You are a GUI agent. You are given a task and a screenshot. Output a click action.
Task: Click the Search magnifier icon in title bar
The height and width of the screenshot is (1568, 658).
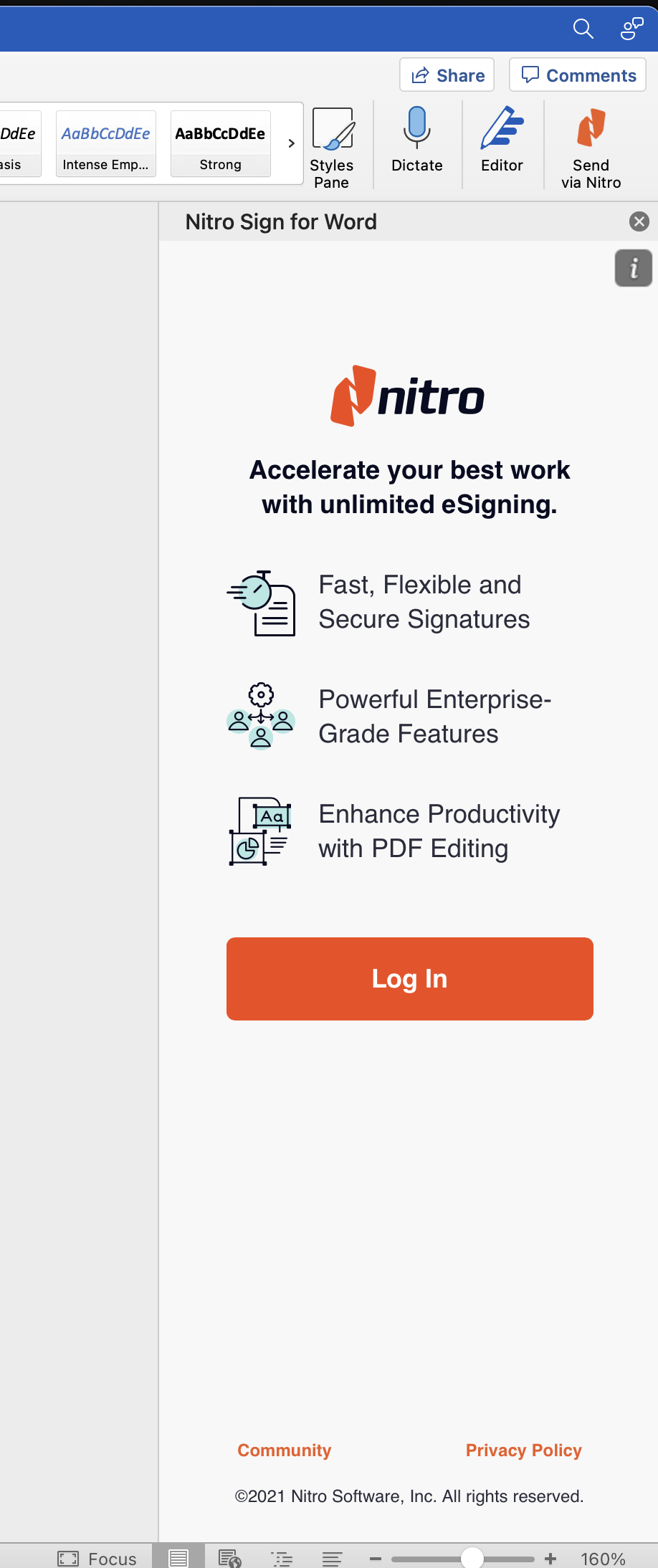[x=583, y=29]
